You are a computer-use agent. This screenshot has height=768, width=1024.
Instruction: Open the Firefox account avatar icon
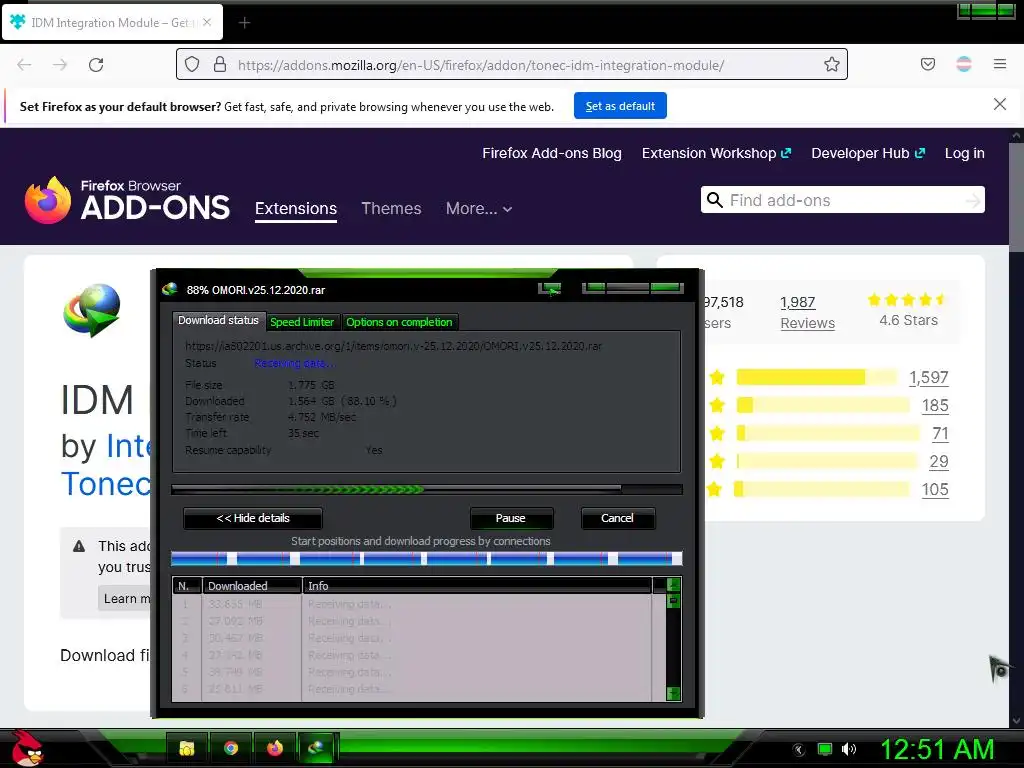pos(964,64)
